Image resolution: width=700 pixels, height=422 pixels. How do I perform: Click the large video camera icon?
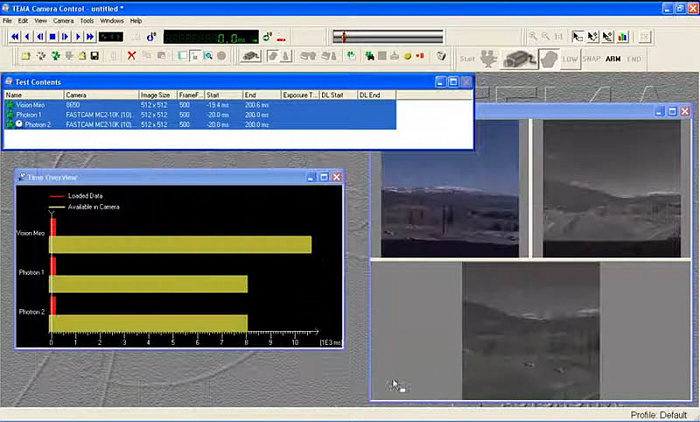[519, 59]
